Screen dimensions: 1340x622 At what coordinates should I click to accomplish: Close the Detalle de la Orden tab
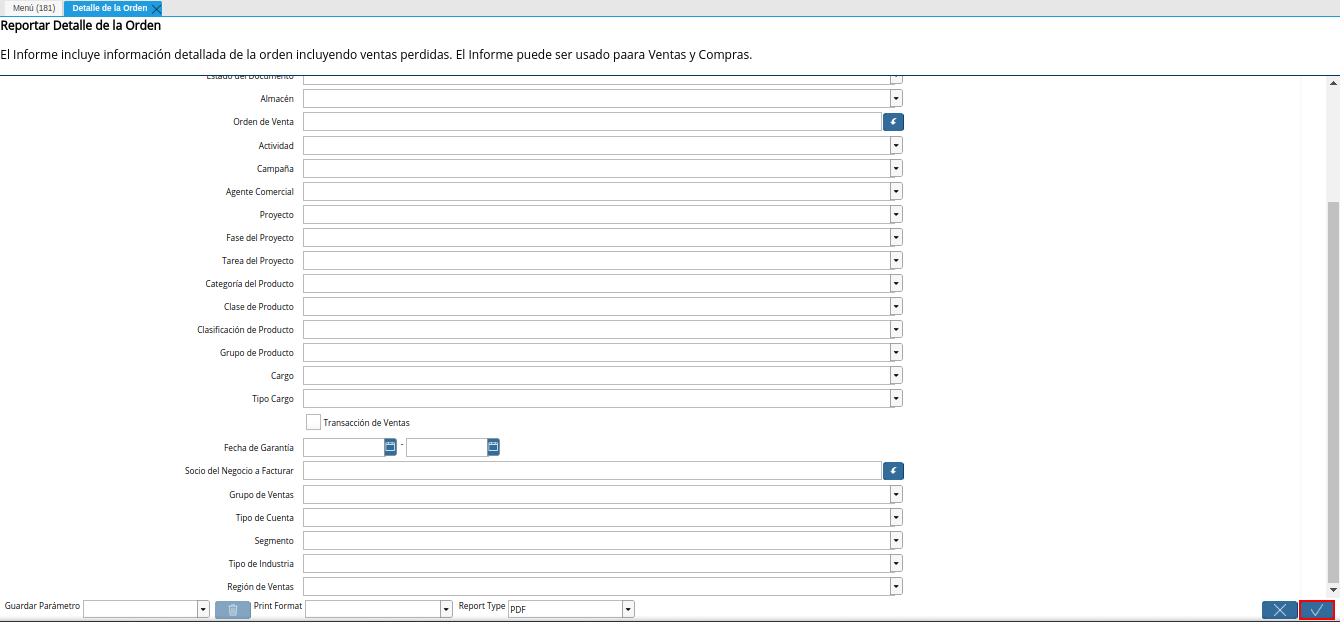[156, 8]
